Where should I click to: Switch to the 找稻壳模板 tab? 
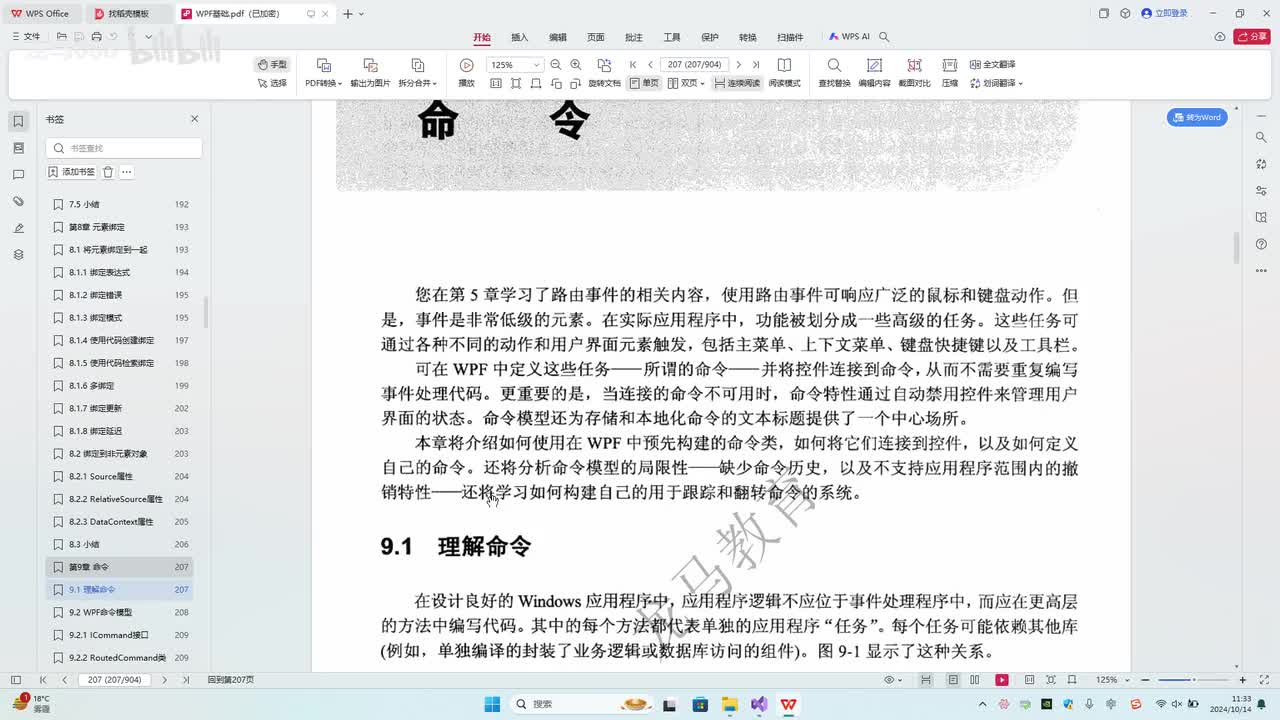[128, 13]
